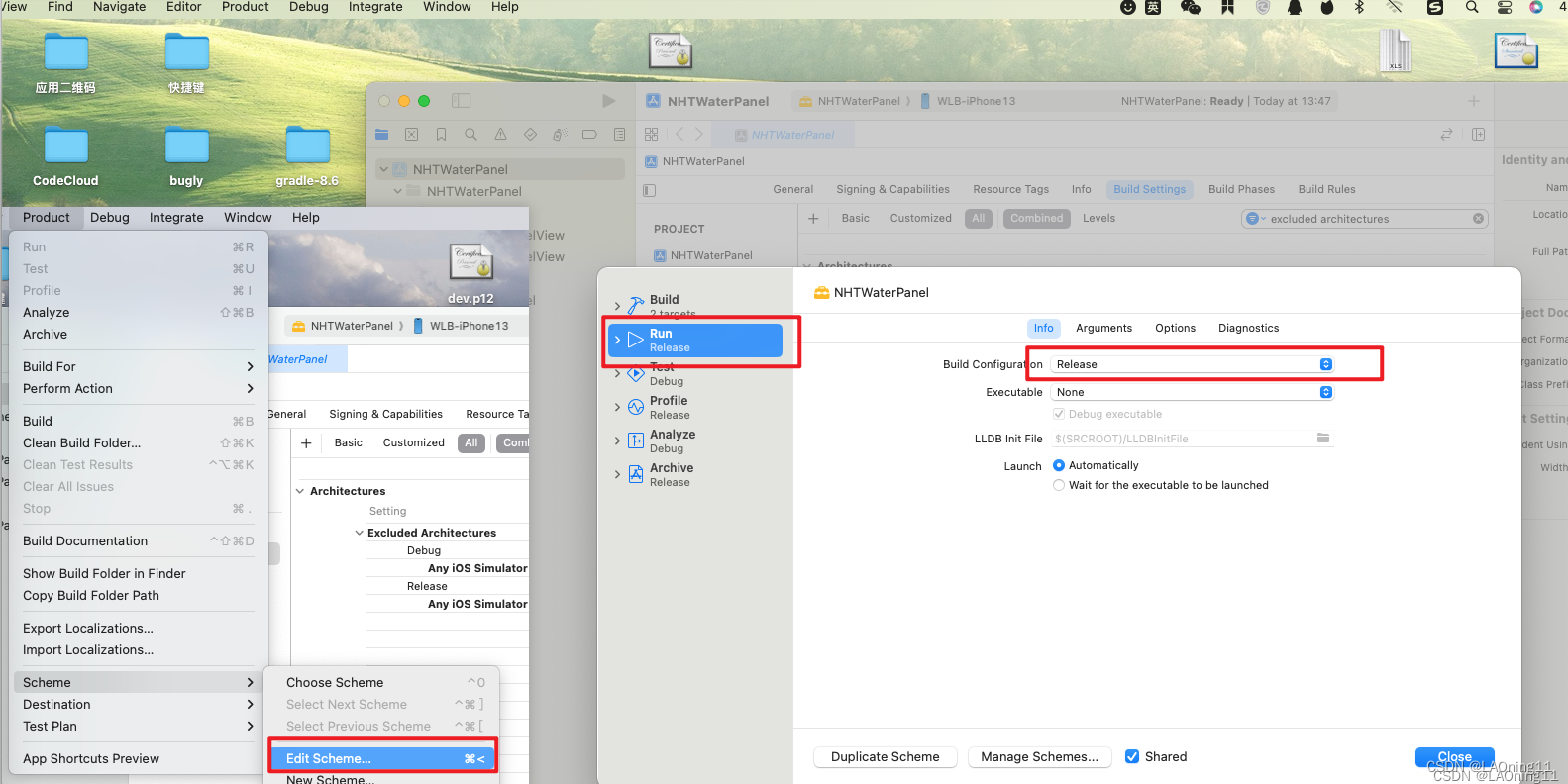Clear the excluded architectures search filter

click(1478, 219)
